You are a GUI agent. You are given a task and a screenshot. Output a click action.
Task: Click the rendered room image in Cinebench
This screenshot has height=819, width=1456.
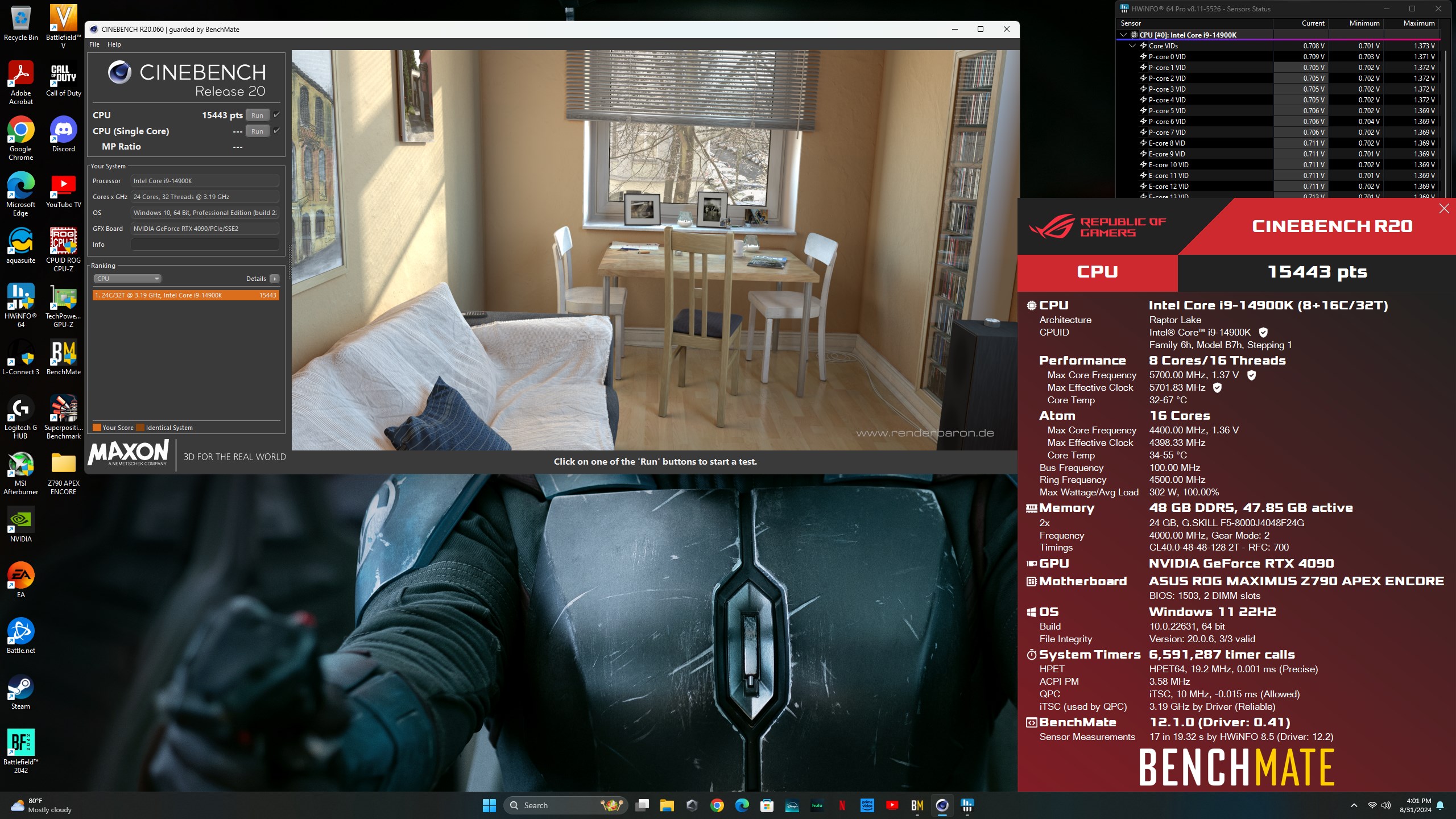pos(655,250)
